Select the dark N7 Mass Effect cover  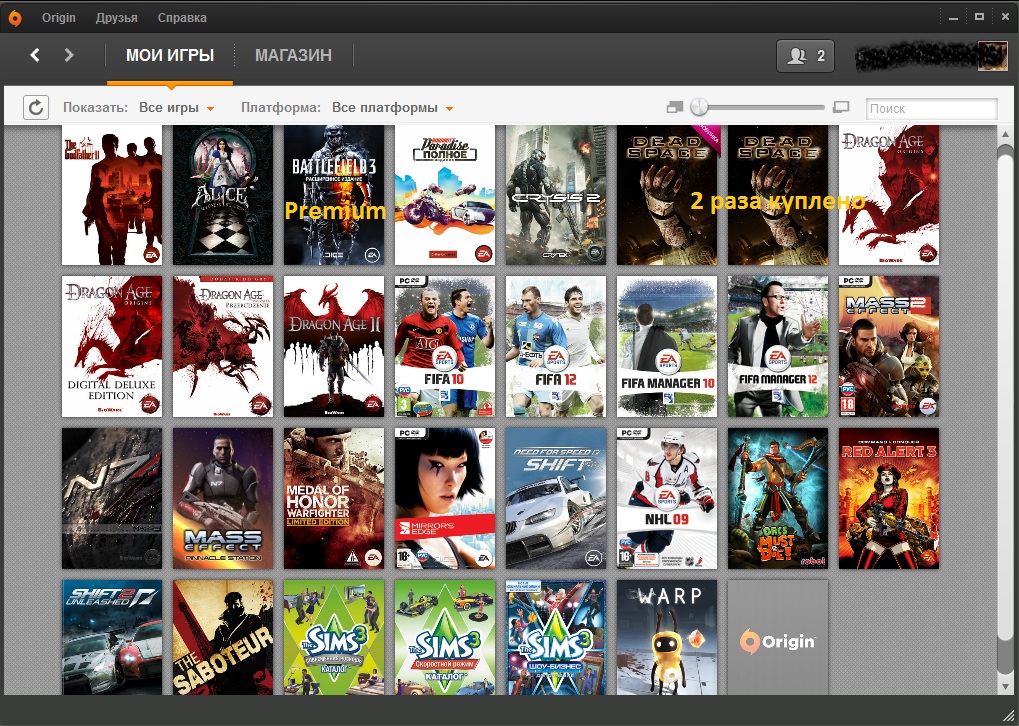112,499
